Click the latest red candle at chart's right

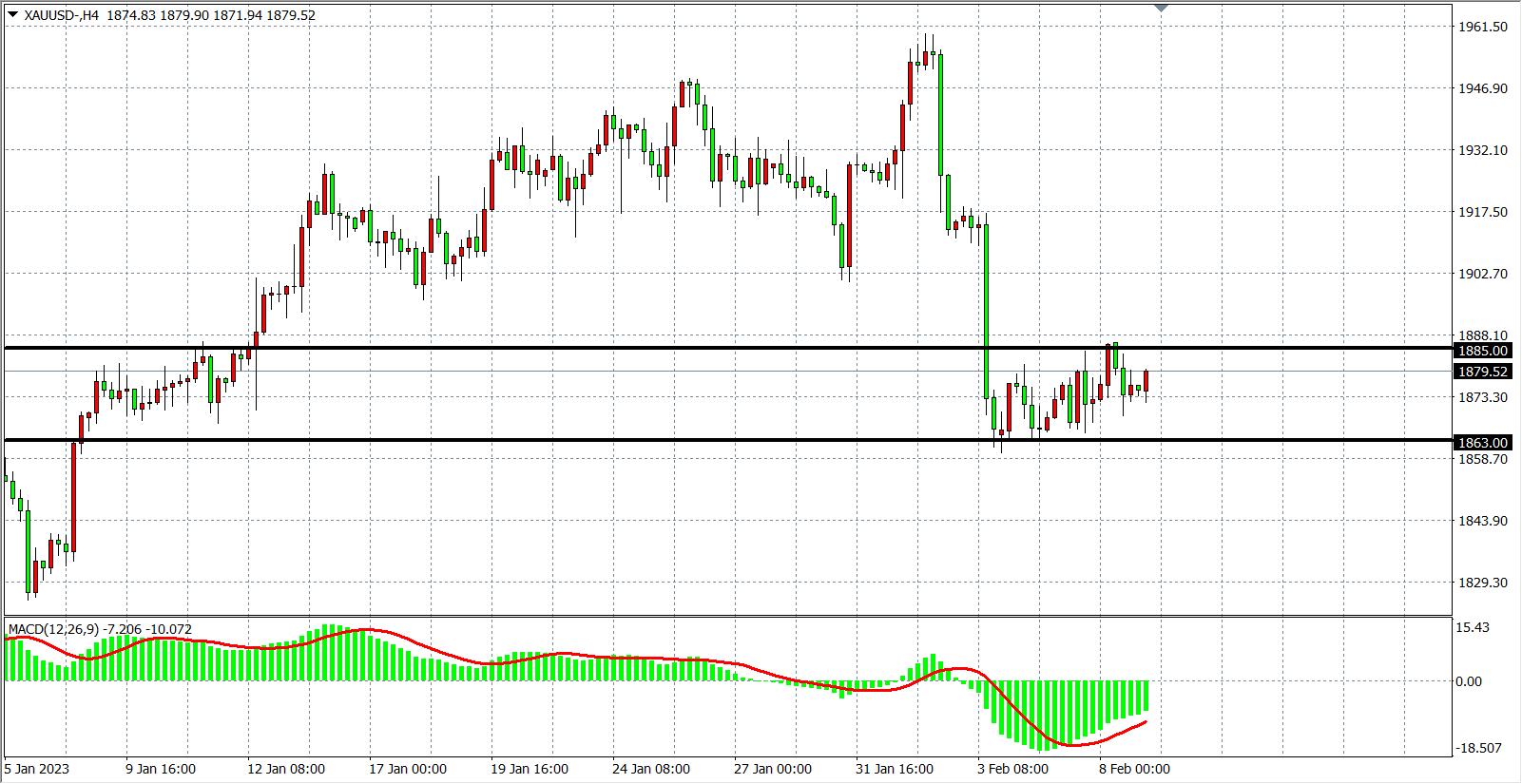pos(1146,381)
